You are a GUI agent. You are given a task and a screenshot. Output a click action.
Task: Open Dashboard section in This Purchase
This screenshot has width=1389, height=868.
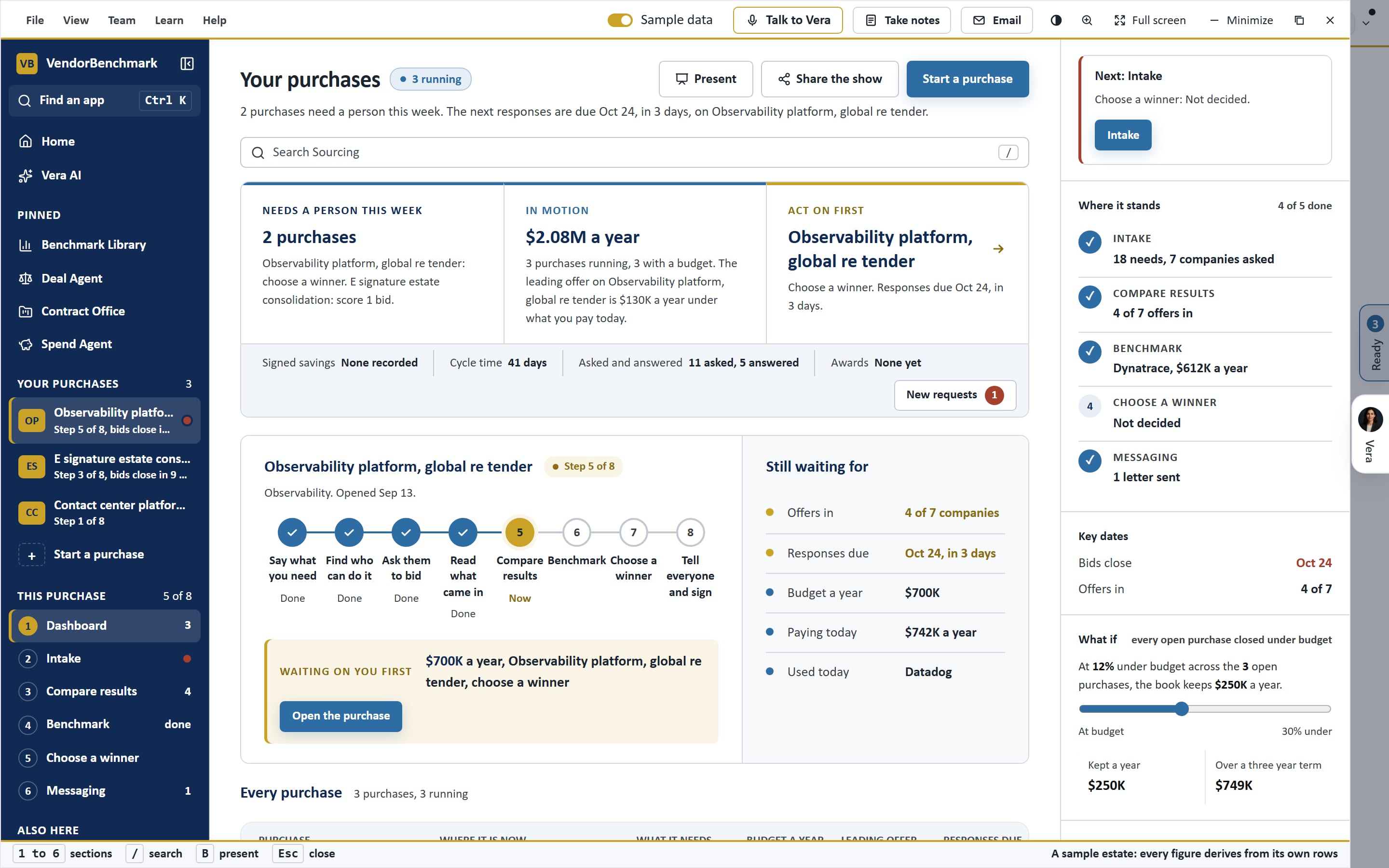click(105, 626)
